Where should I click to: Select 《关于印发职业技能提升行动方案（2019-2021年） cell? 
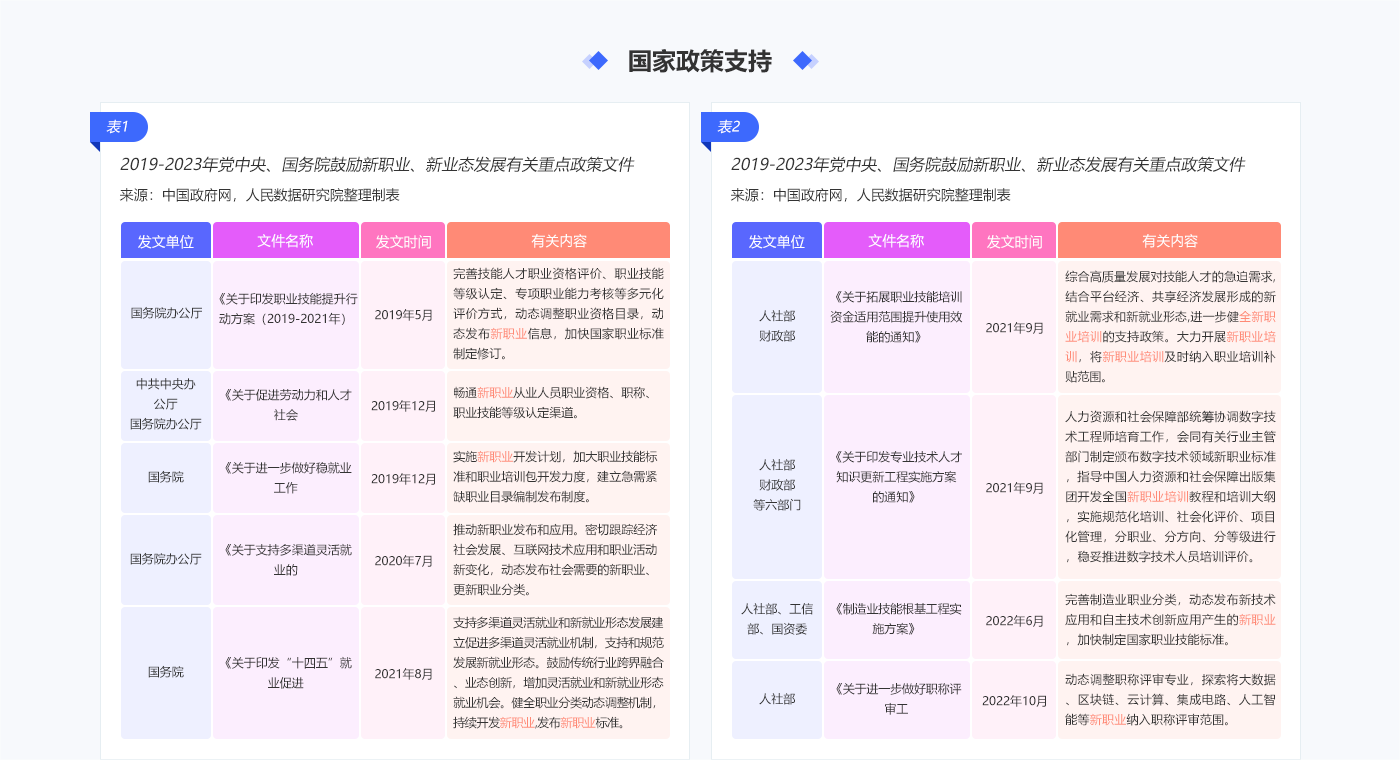286,314
